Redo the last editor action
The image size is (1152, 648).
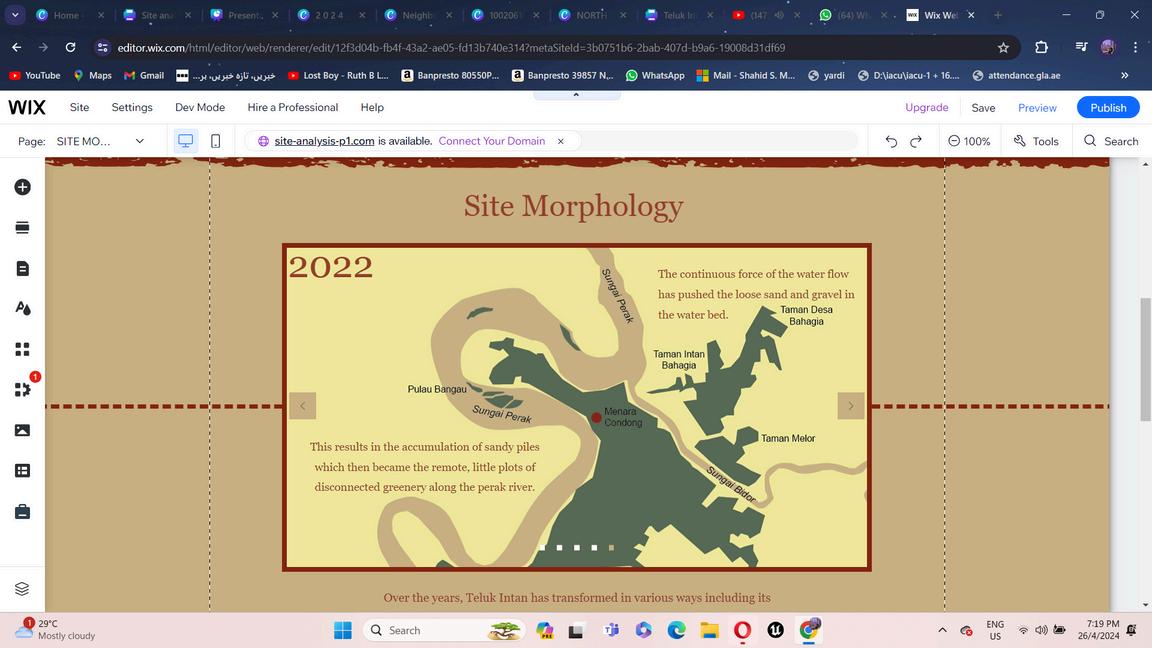point(916,141)
